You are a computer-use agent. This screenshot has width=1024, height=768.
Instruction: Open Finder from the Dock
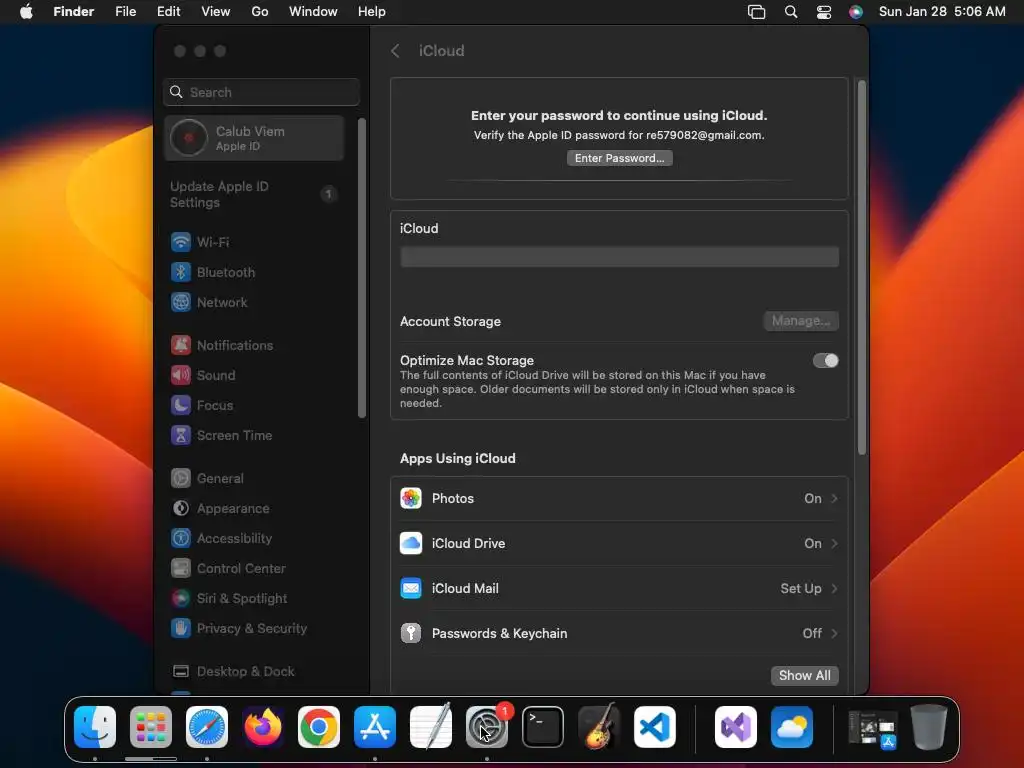(x=95, y=727)
